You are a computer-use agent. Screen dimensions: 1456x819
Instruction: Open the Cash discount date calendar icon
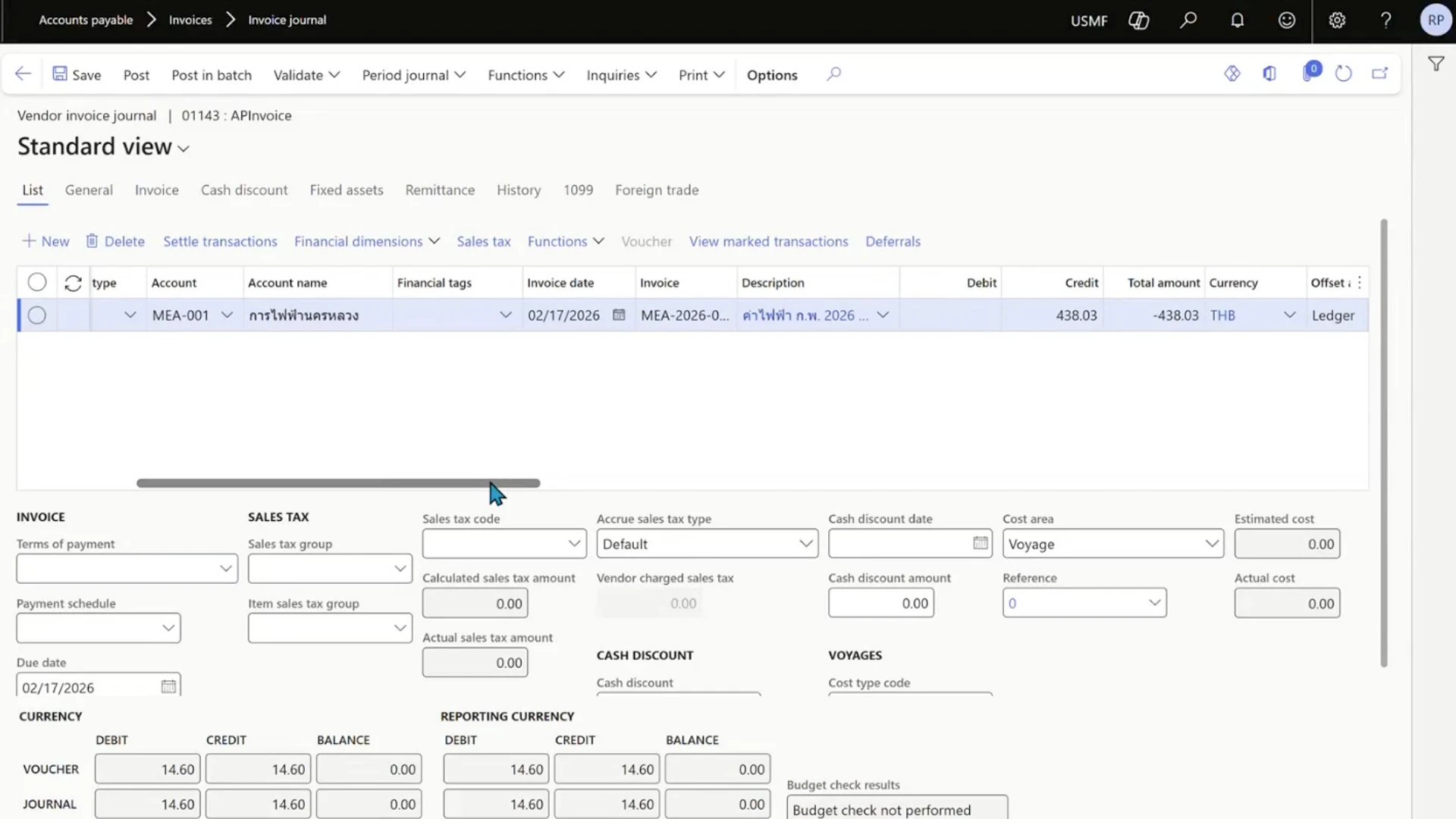[x=981, y=543]
